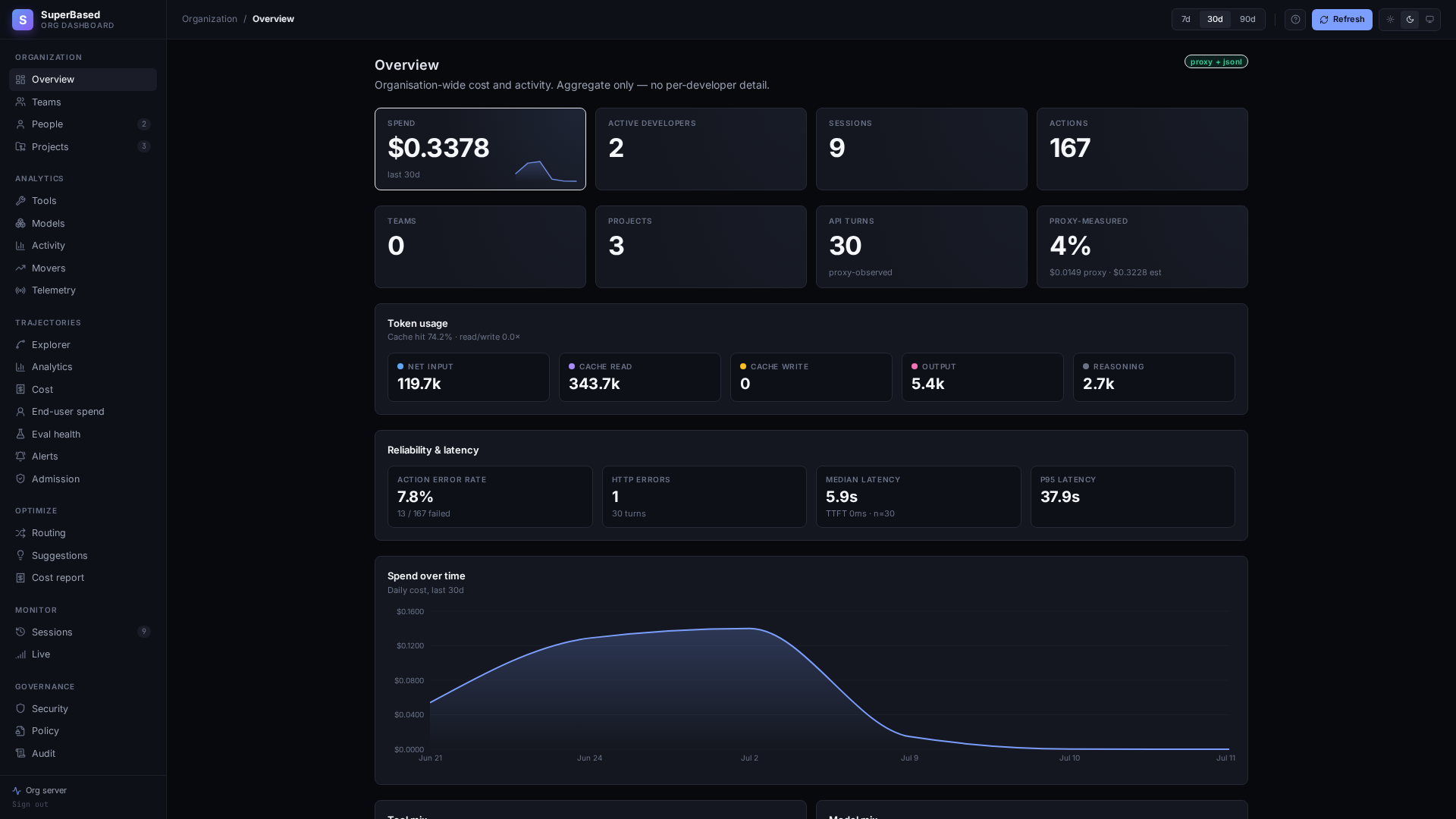Open the Spend $0.3378 card

[x=480, y=149]
